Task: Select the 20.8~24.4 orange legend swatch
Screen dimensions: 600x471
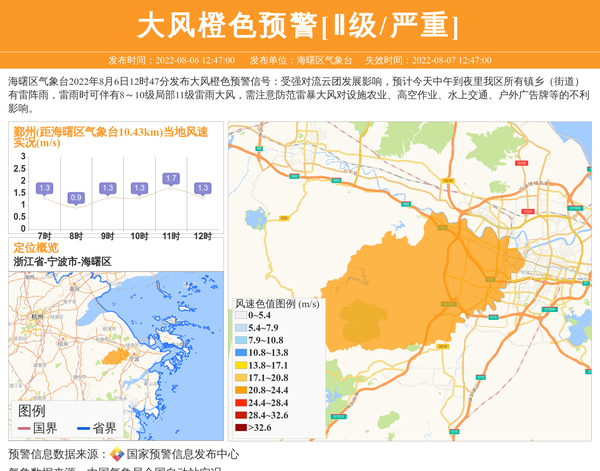Action: click(240, 390)
